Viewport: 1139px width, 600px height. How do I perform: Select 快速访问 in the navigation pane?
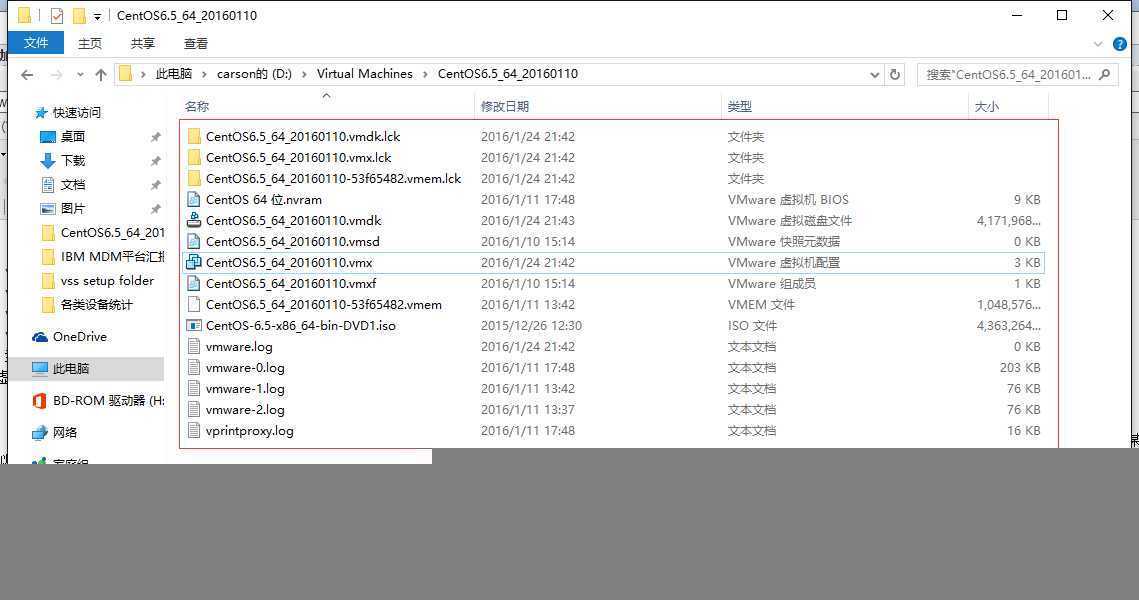click(76, 113)
